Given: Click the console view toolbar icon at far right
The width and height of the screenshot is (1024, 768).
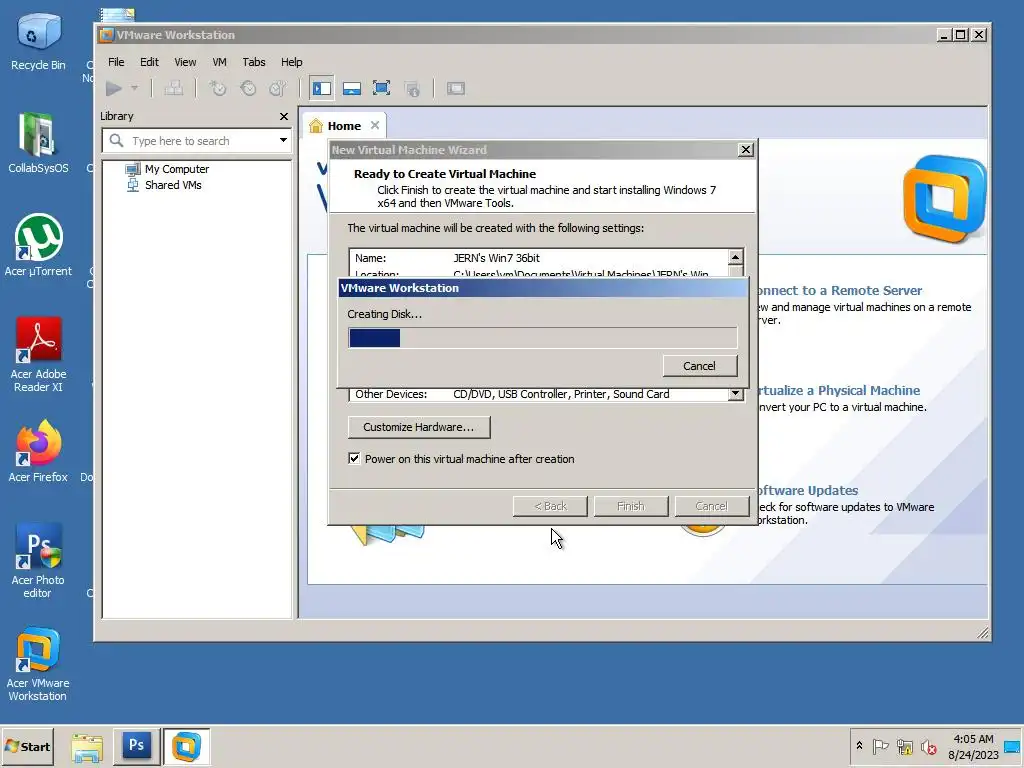Looking at the screenshot, I should (x=456, y=88).
